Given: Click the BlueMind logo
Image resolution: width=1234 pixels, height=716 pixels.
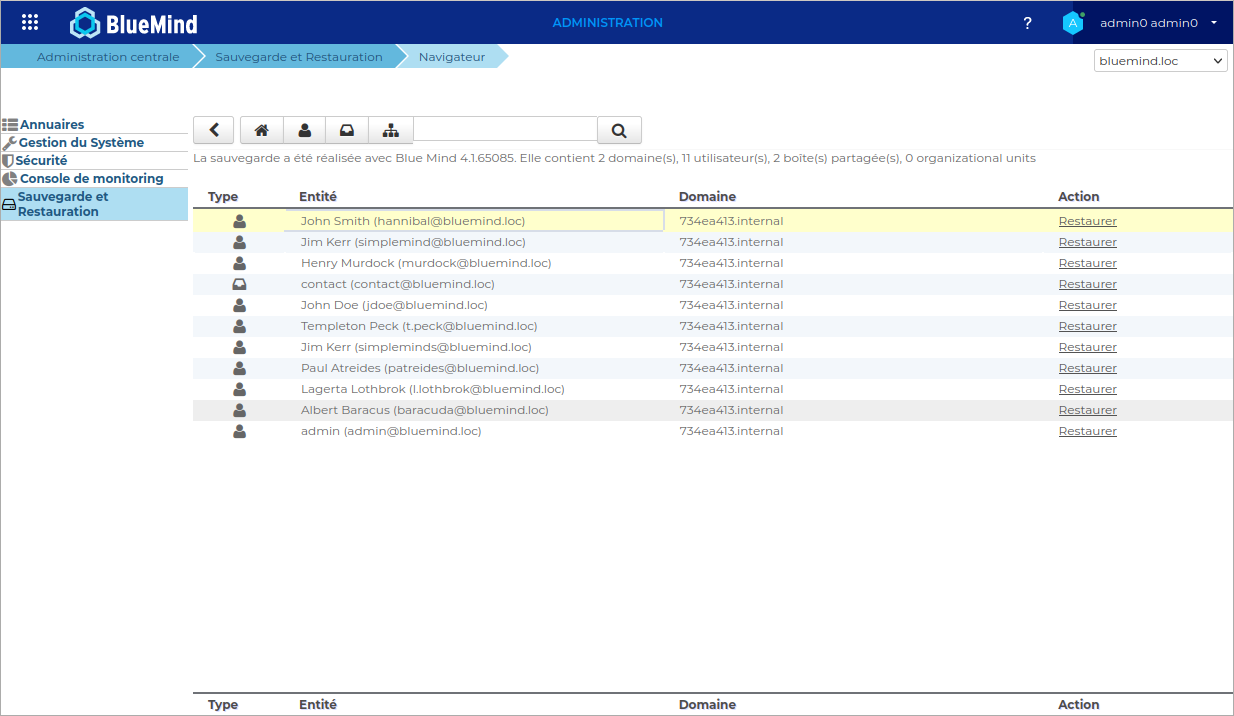Looking at the screenshot, I should (x=134, y=23).
